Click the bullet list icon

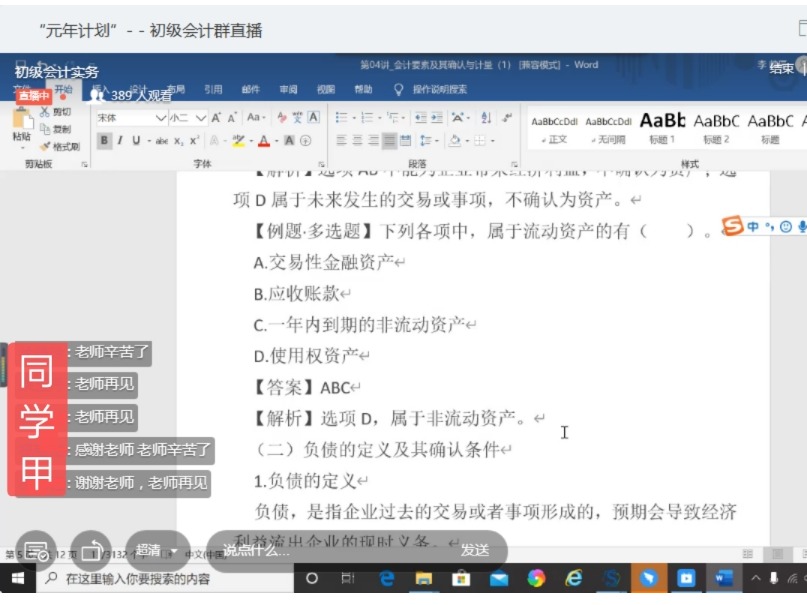(x=342, y=117)
